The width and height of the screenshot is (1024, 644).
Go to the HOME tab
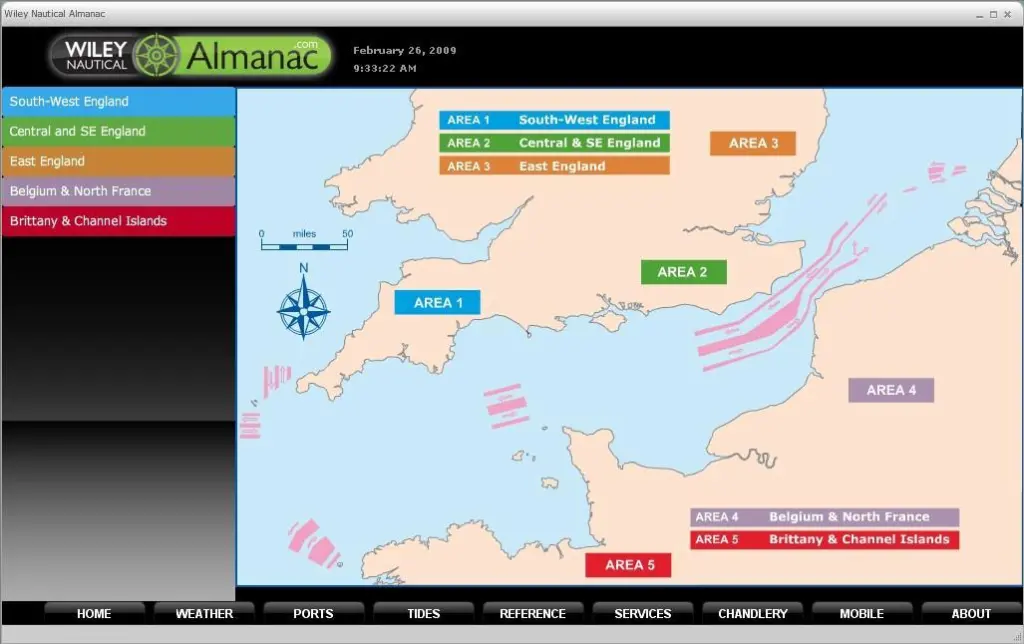[x=94, y=613]
